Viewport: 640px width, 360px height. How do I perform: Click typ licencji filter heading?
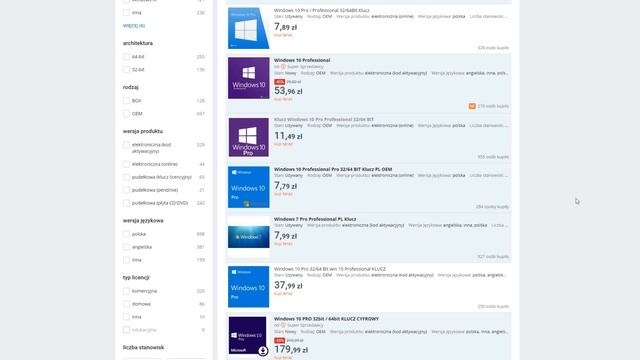click(x=136, y=278)
